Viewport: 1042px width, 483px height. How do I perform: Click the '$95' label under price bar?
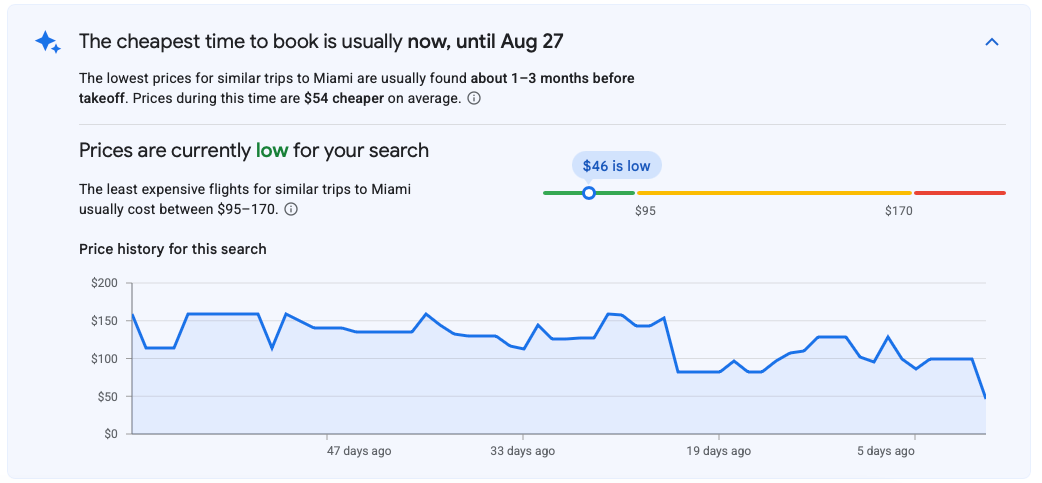(645, 211)
